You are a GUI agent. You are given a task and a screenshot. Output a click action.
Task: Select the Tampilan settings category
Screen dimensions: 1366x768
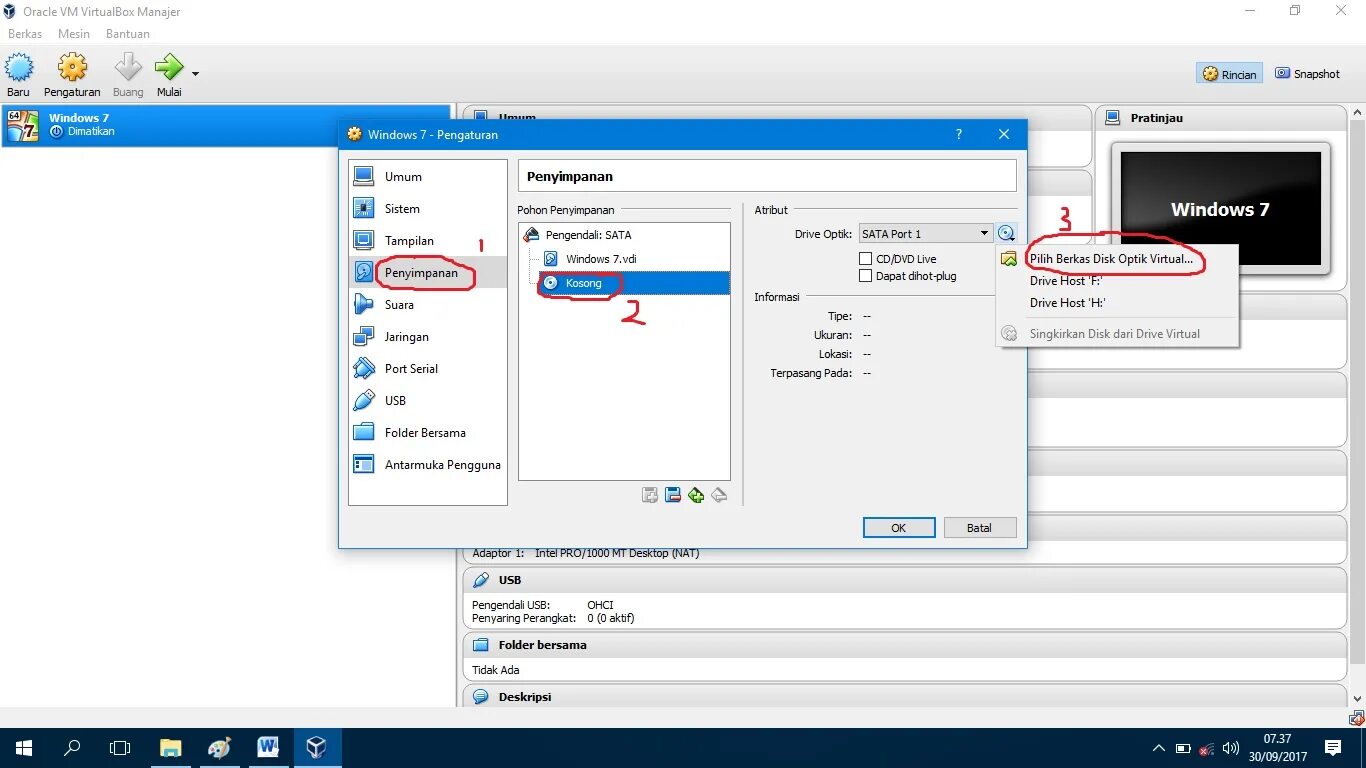tap(428, 241)
